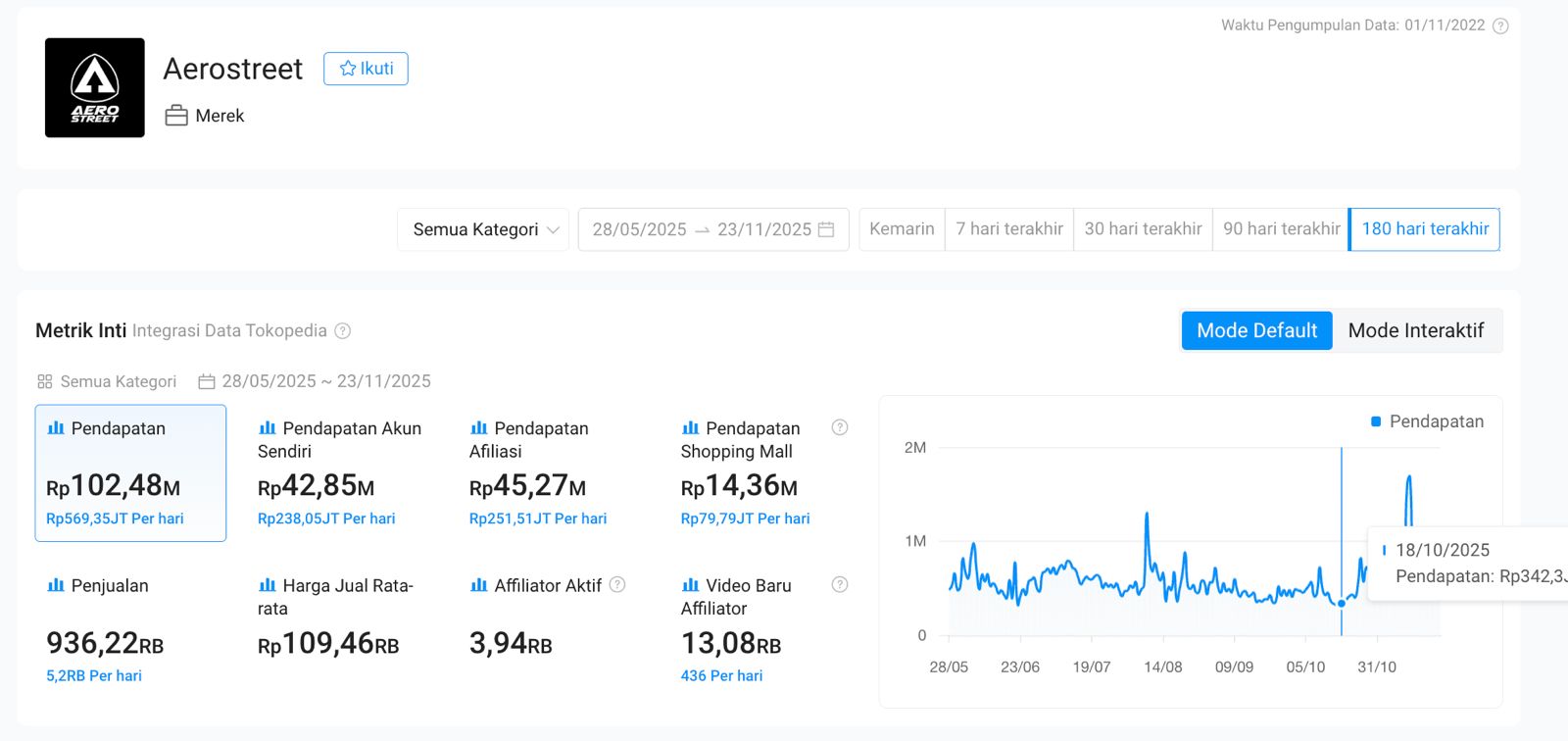Click the Ikuti follow button
1568x741 pixels.
pyautogui.click(x=366, y=69)
